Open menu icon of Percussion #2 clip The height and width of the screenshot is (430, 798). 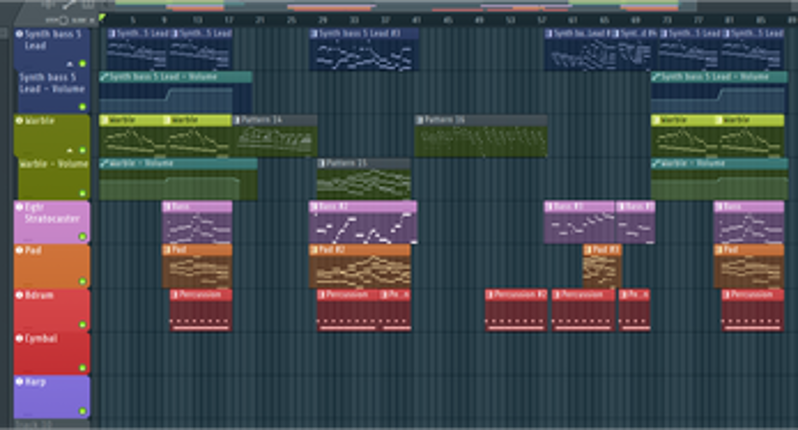click(490, 295)
